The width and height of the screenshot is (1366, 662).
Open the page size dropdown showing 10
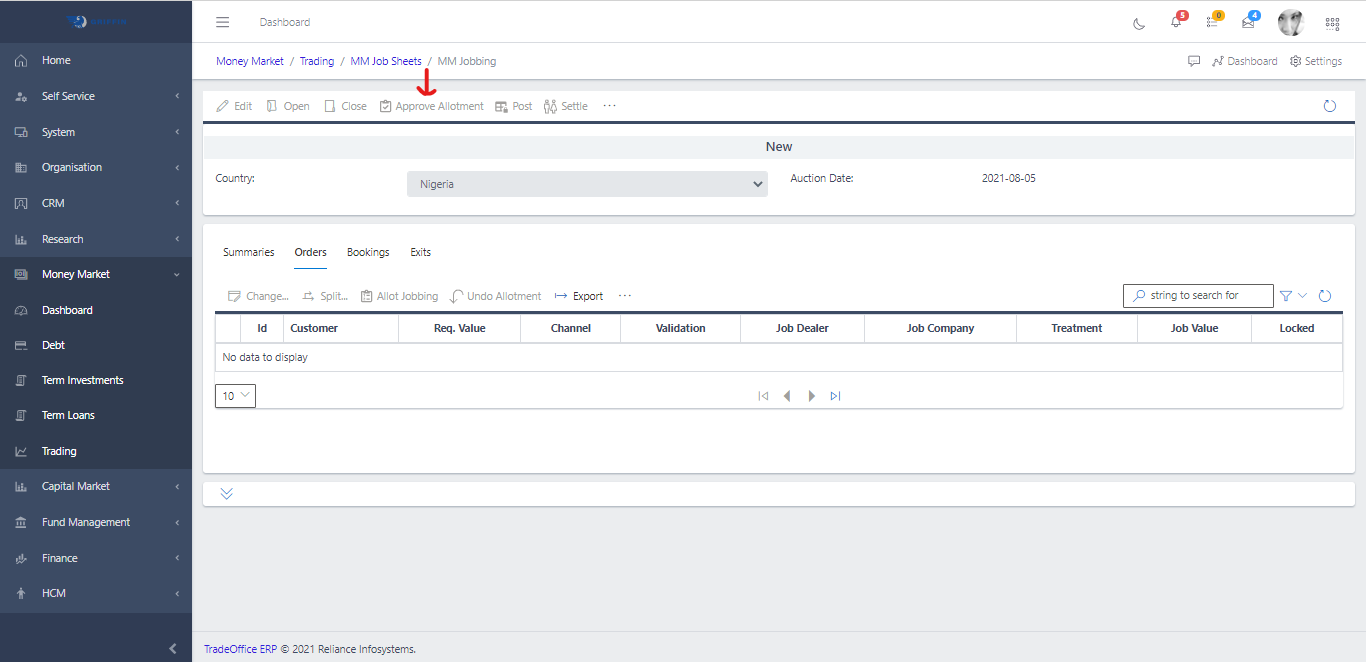pyautogui.click(x=235, y=396)
